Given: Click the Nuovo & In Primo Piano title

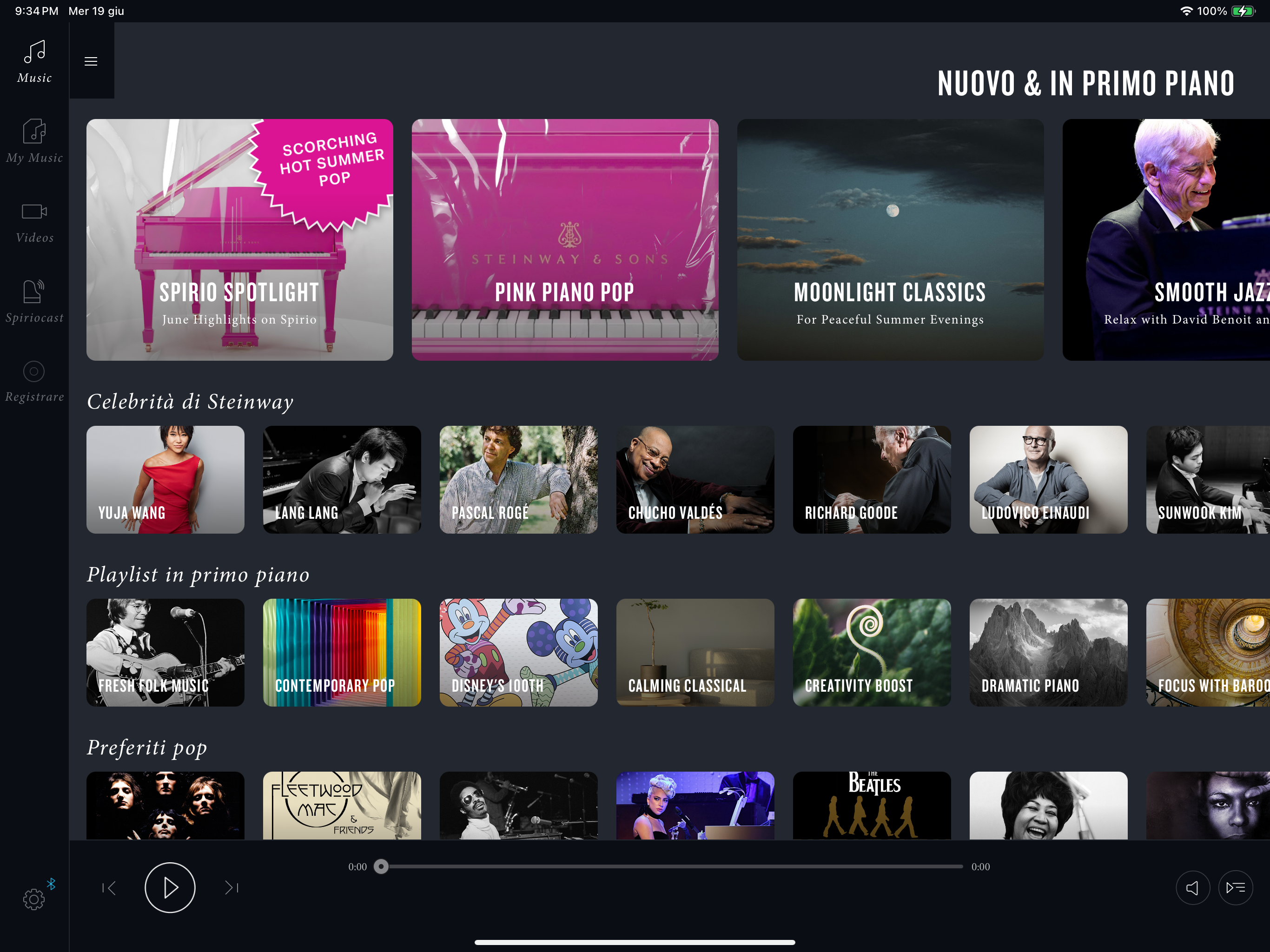Looking at the screenshot, I should click(1086, 83).
